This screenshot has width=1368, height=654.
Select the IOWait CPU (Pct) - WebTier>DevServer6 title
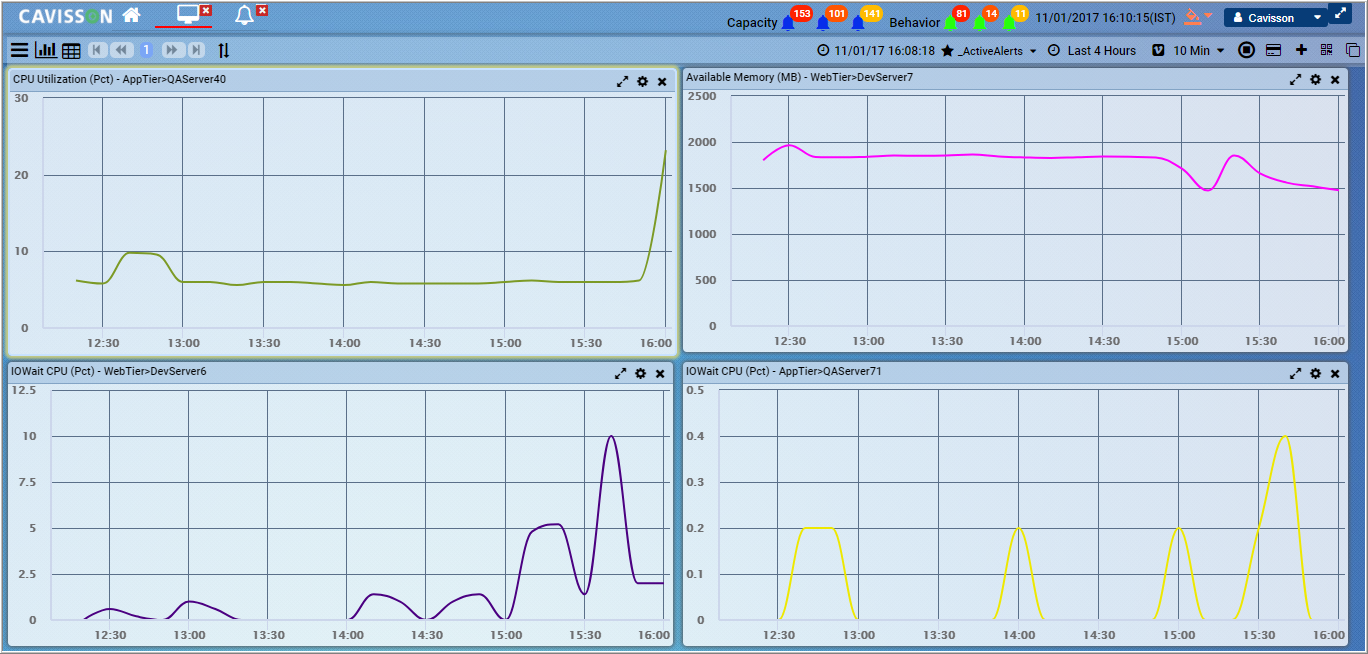pyautogui.click(x=109, y=371)
